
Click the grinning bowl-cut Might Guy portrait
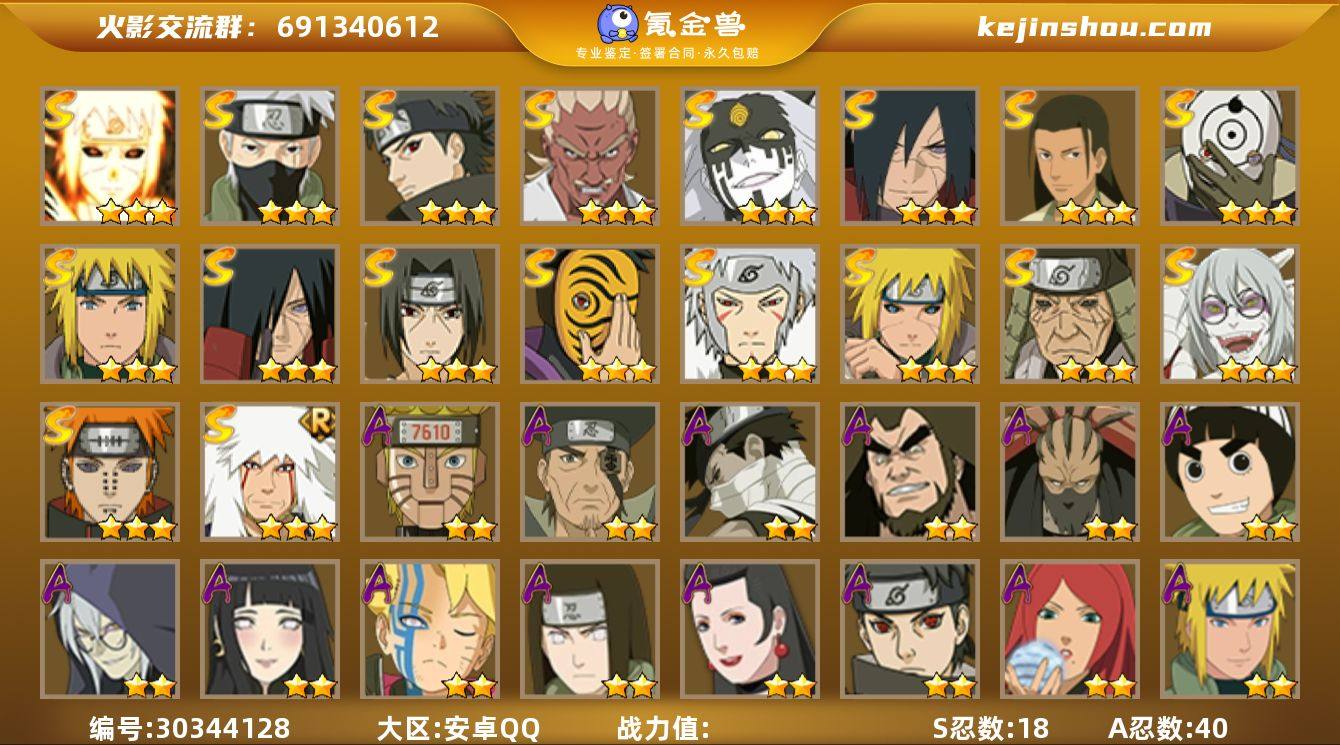[1229, 472]
